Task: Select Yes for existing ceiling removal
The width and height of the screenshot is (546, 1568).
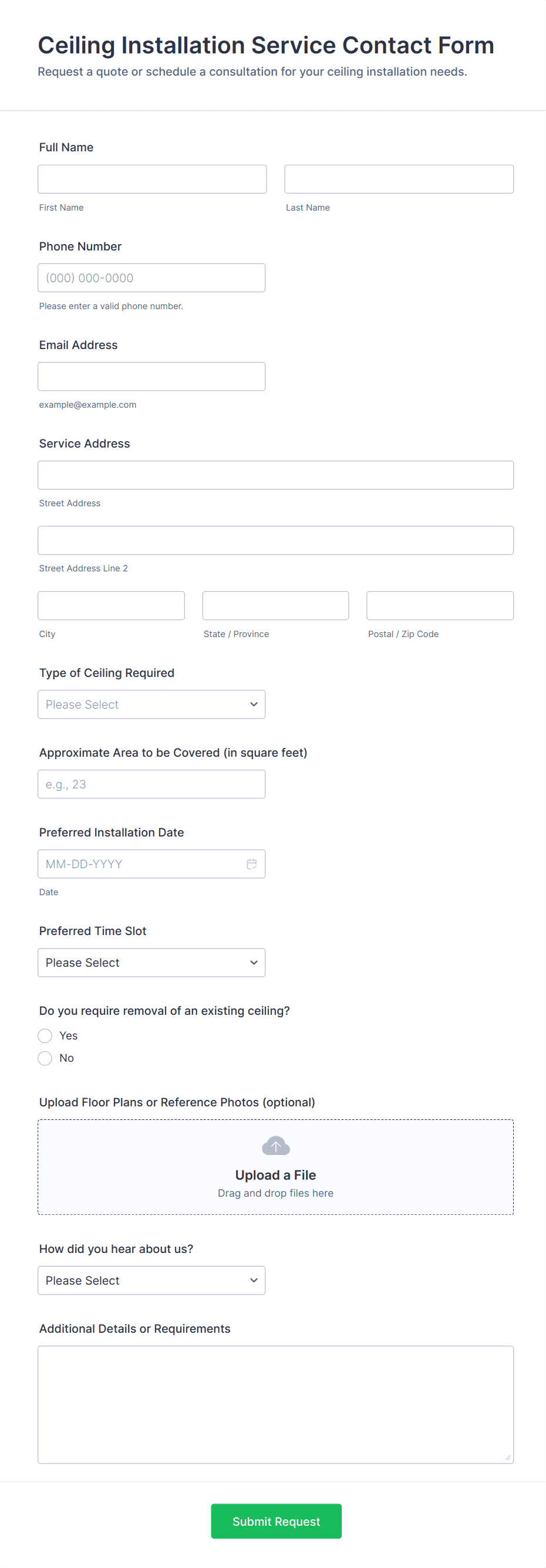Action: (x=45, y=1035)
